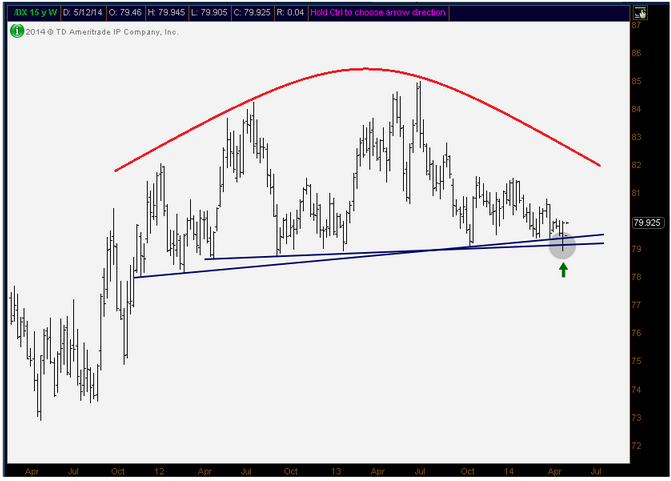
Task: Click the high value H: 79.945
Action: tap(166, 12)
